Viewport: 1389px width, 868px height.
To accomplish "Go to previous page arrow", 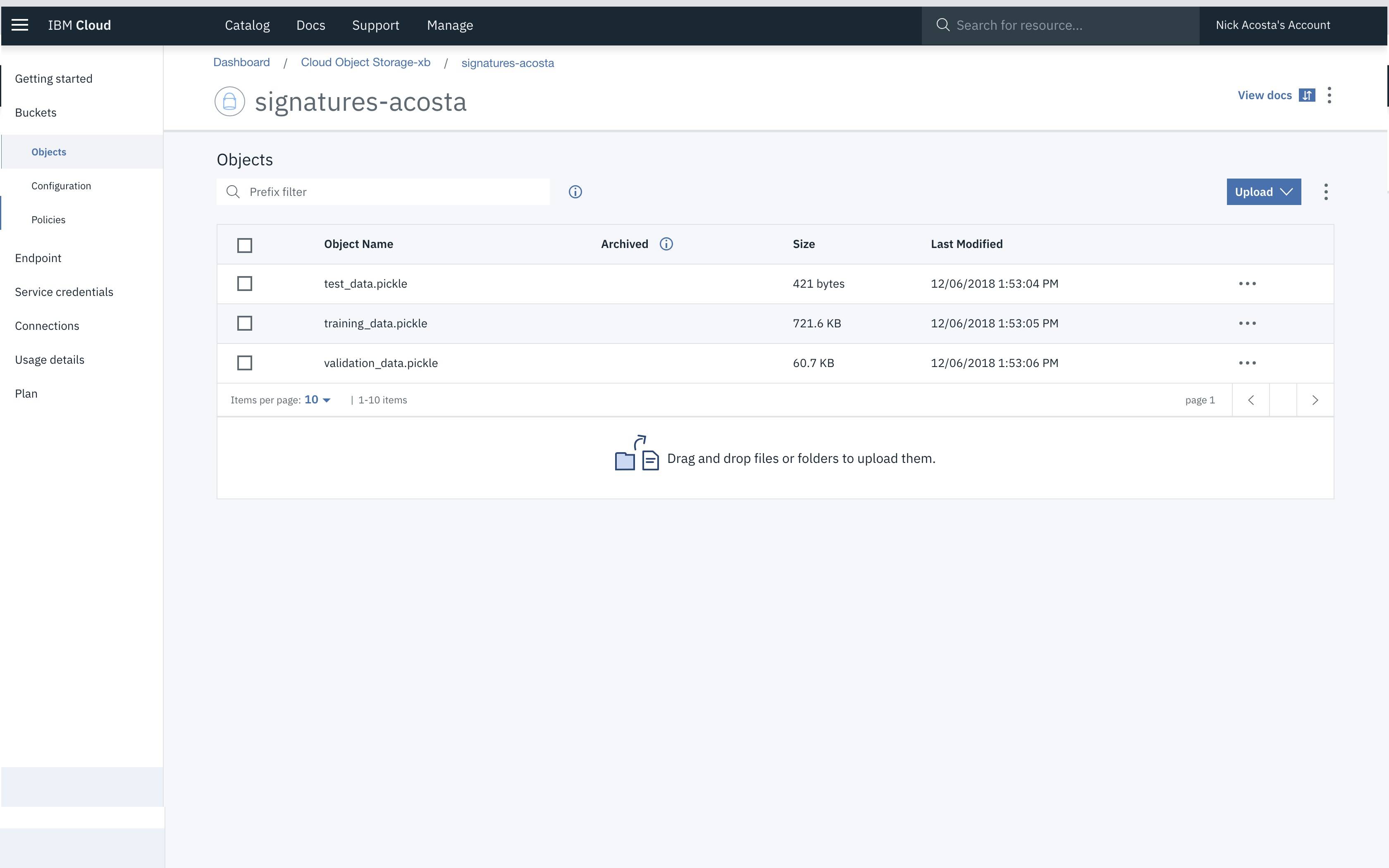I will point(1251,400).
